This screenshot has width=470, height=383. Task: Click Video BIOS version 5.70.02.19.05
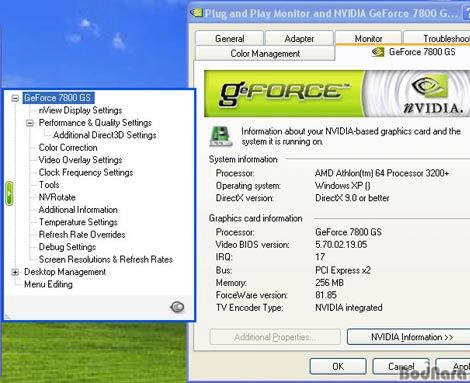pyautogui.click(x=341, y=245)
